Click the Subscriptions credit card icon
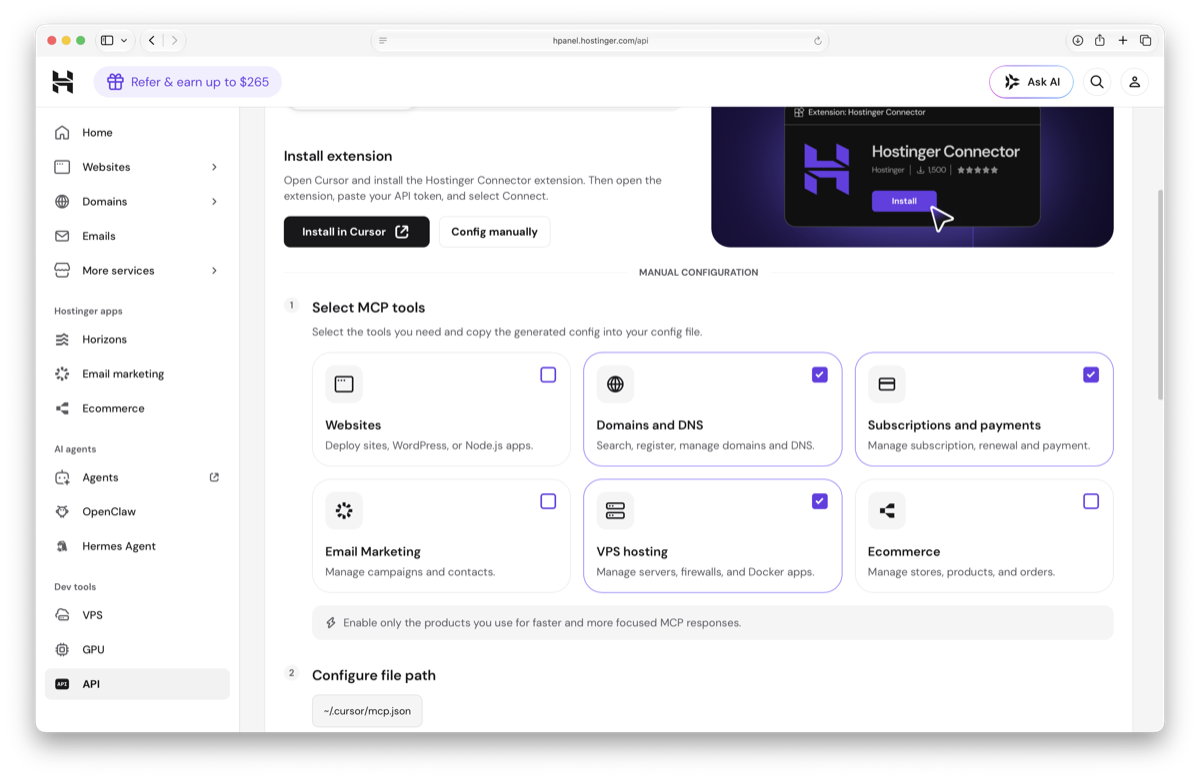 pos(886,384)
